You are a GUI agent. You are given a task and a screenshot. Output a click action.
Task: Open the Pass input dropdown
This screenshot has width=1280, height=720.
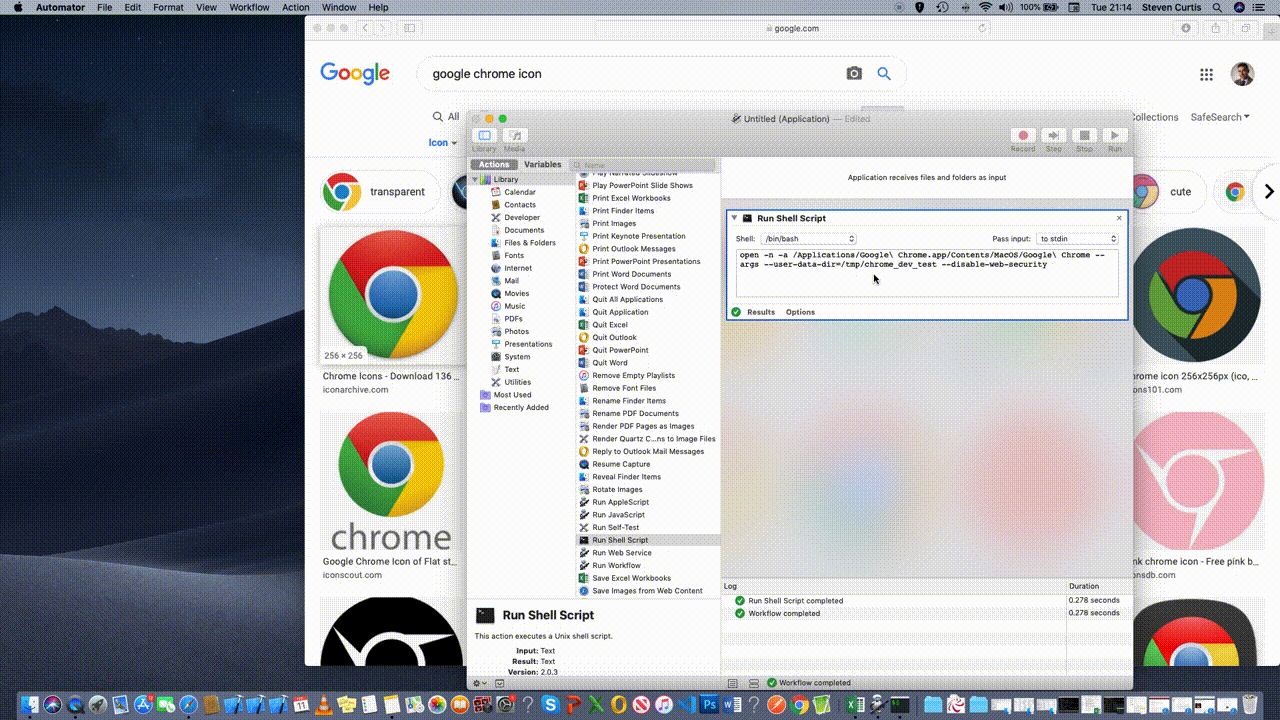[x=1078, y=239]
